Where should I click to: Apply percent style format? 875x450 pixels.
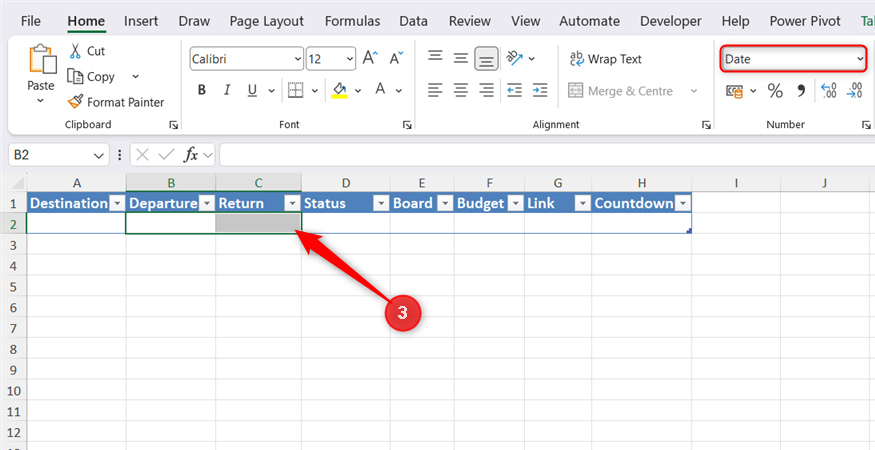(x=775, y=90)
